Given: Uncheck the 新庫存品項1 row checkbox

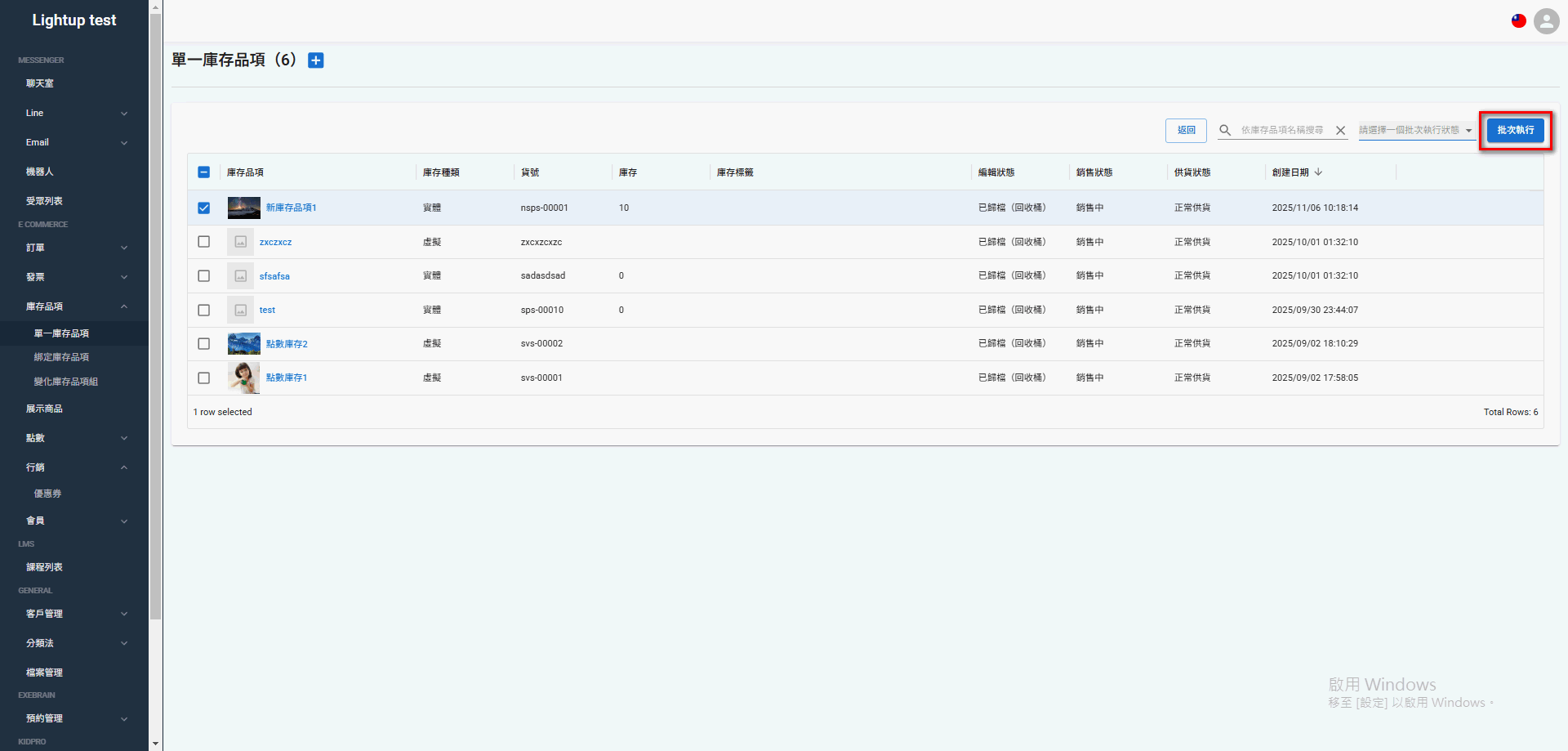Looking at the screenshot, I should (203, 208).
